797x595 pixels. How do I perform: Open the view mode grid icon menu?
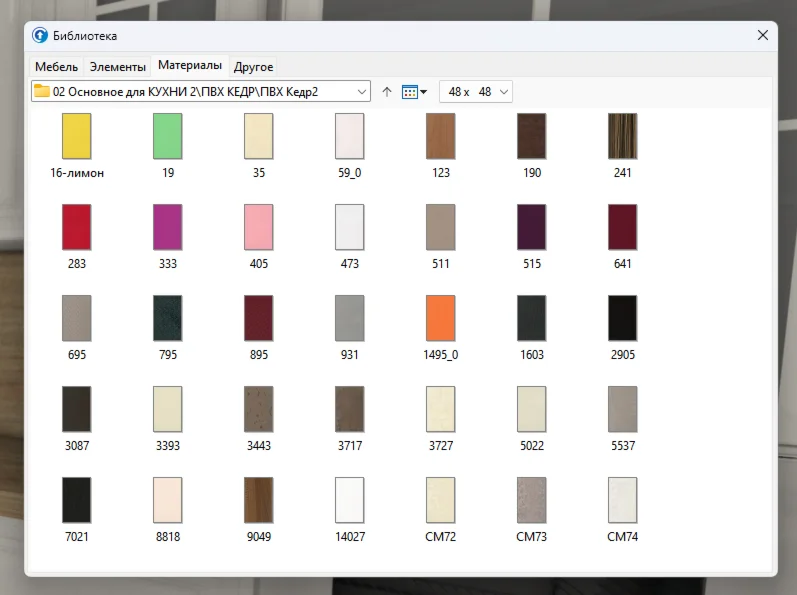pos(413,92)
